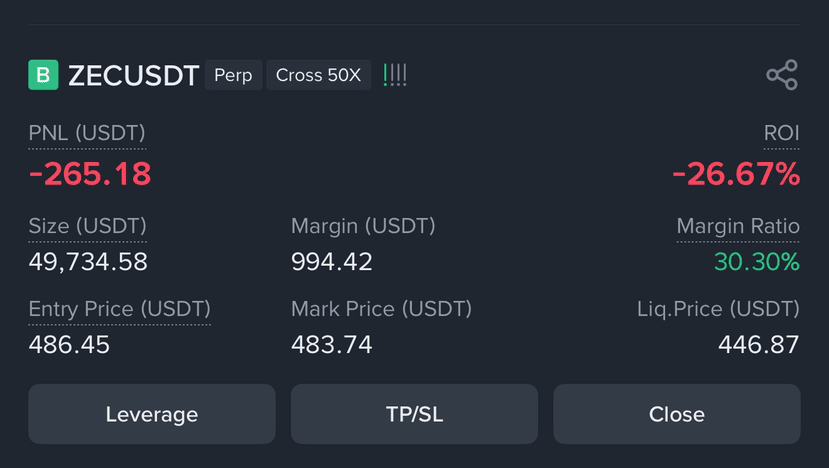Screen dimensions: 829x468
Task: Tap the Perp contract type tag
Action: pos(233,75)
